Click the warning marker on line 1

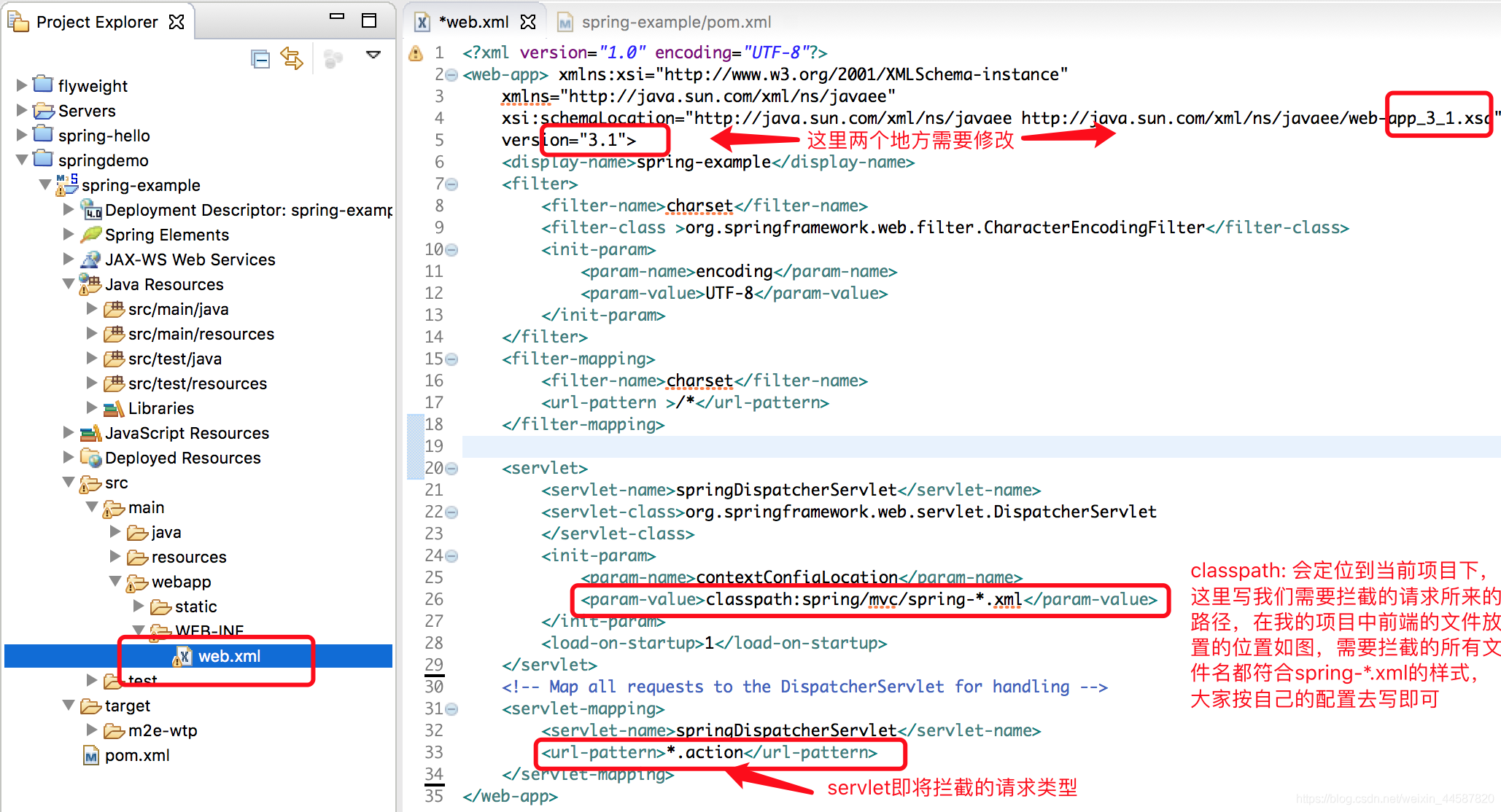tap(415, 53)
